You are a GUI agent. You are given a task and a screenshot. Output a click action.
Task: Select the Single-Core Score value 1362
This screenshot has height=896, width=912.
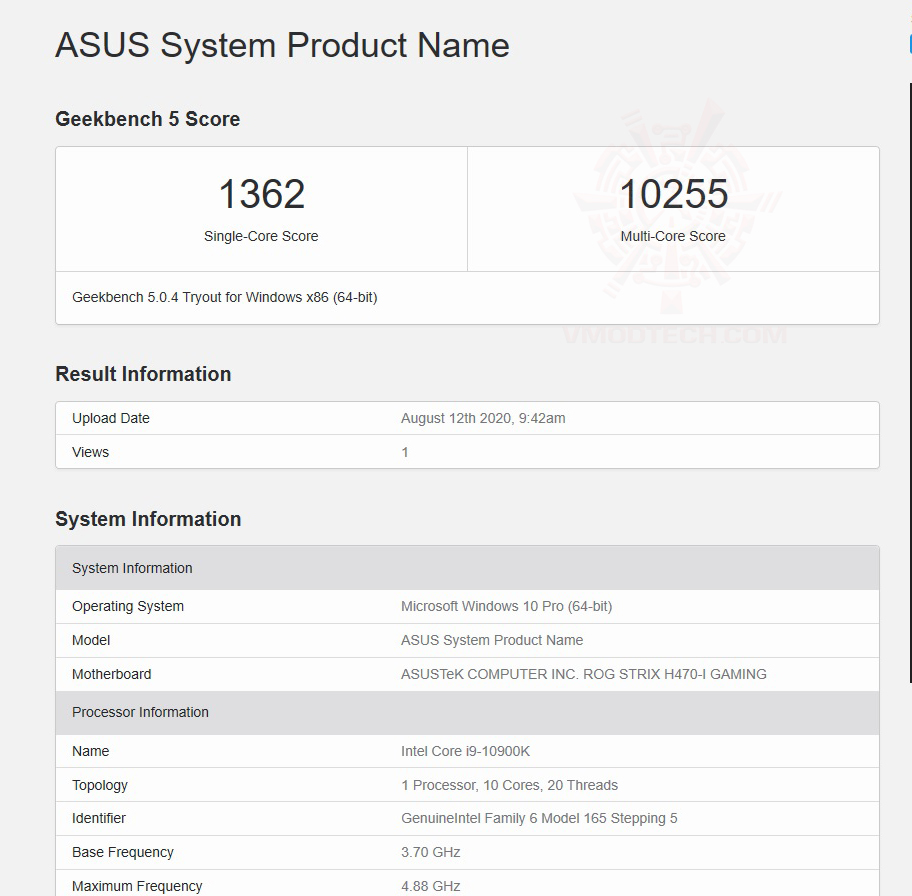(x=261, y=194)
